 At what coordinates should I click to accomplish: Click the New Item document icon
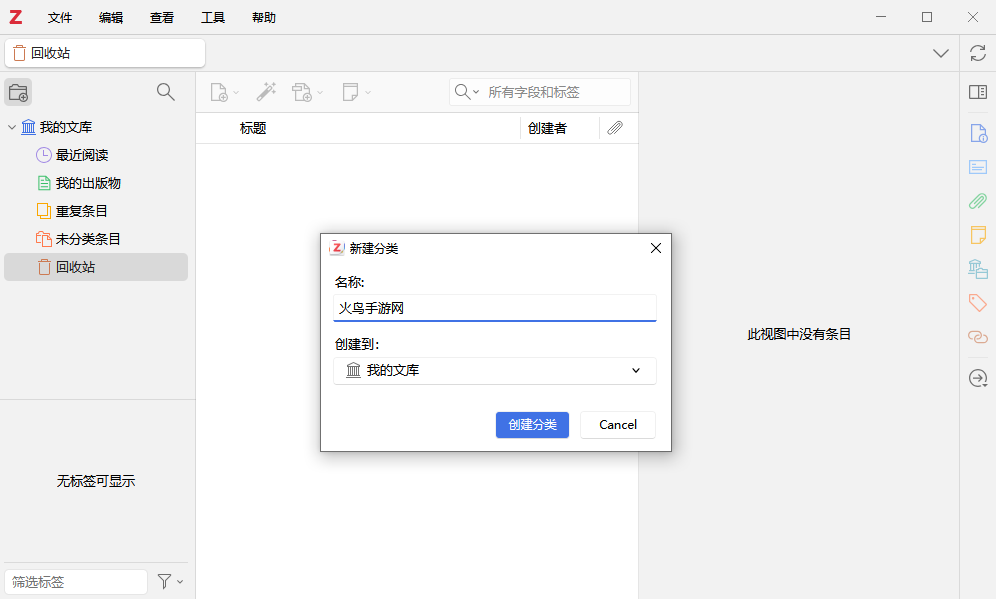pyautogui.click(x=219, y=92)
